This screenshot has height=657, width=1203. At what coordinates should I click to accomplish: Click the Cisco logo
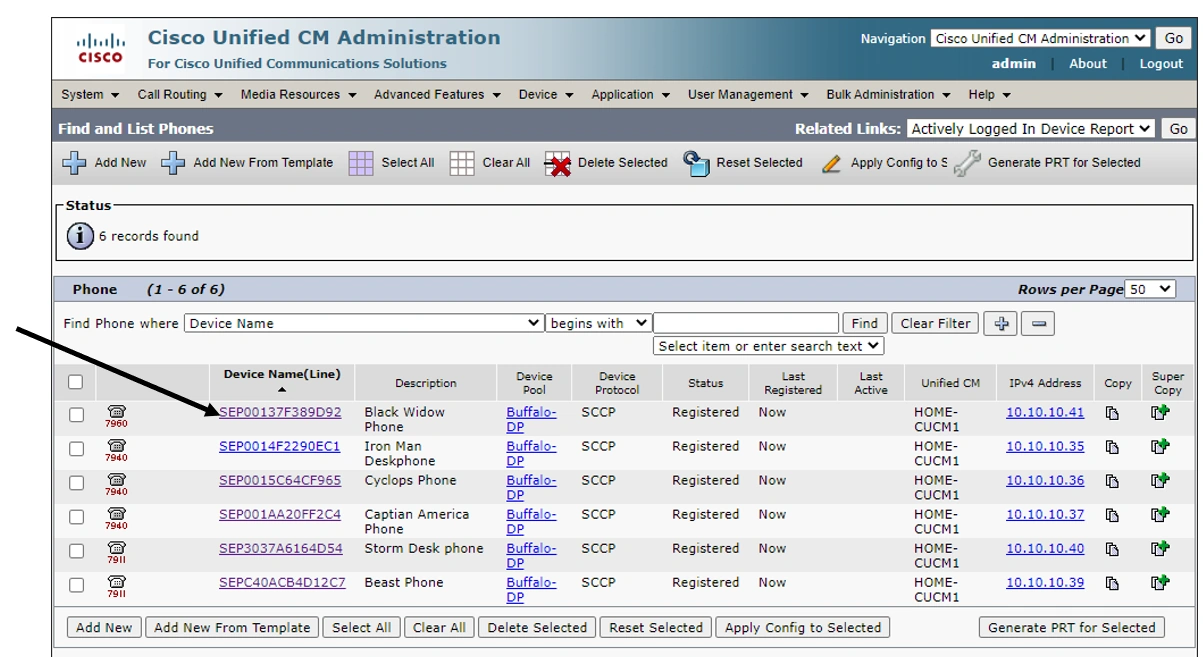pyautogui.click(x=101, y=49)
